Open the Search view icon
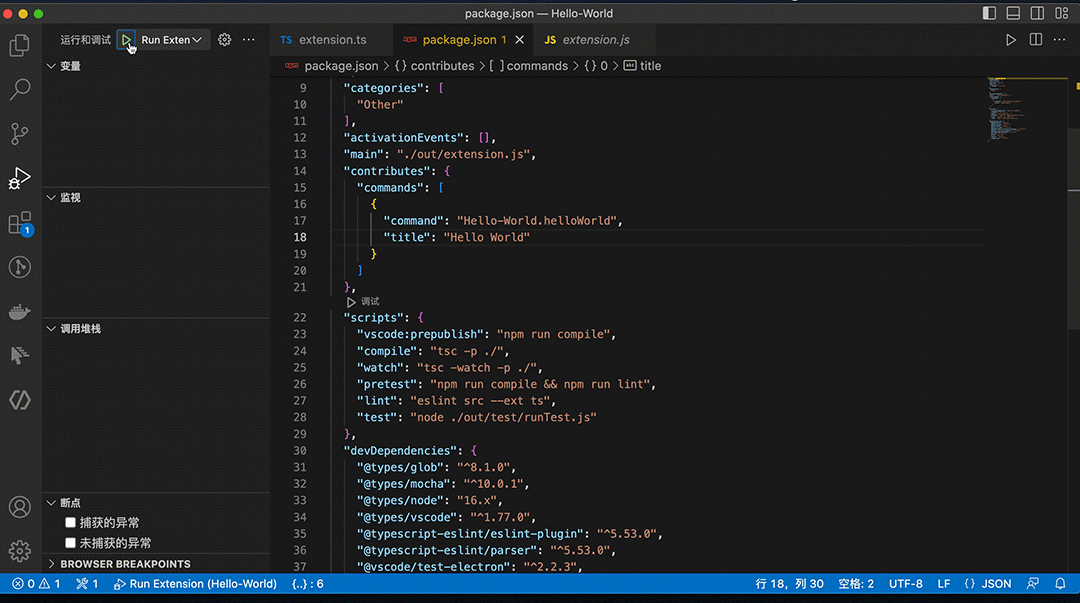This screenshot has height=603, width=1080. pos(20,90)
